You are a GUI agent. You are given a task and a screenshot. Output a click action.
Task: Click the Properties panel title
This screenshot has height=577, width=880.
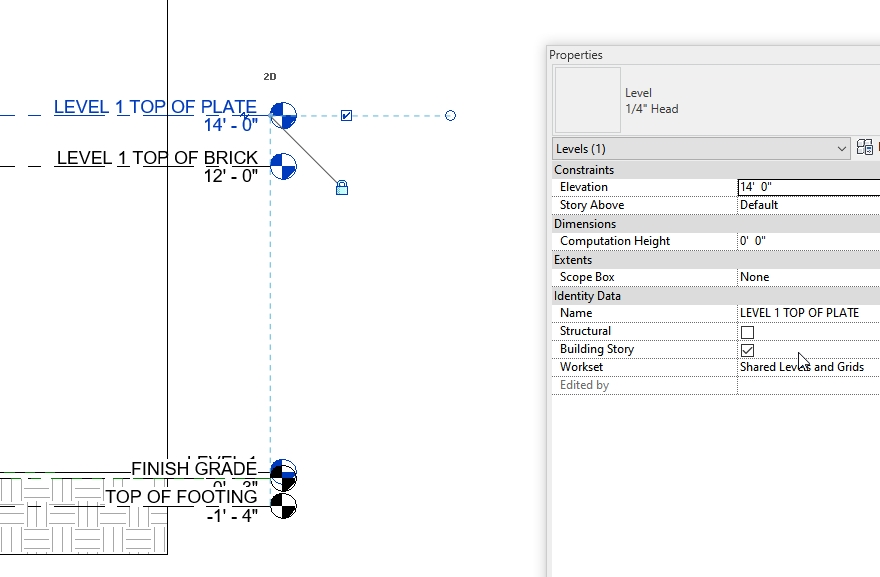576,55
